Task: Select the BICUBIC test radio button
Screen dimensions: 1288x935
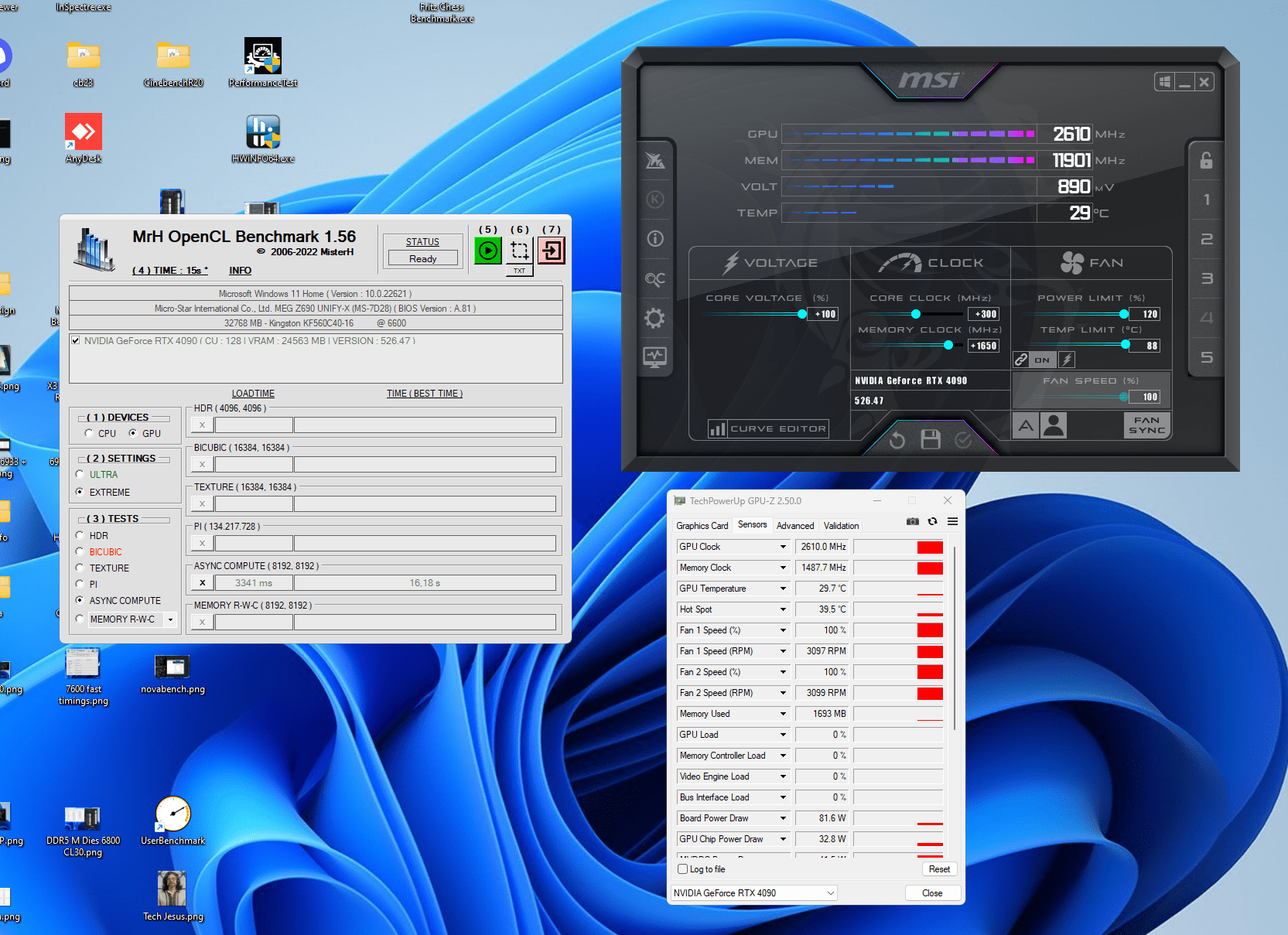Action: click(x=80, y=551)
